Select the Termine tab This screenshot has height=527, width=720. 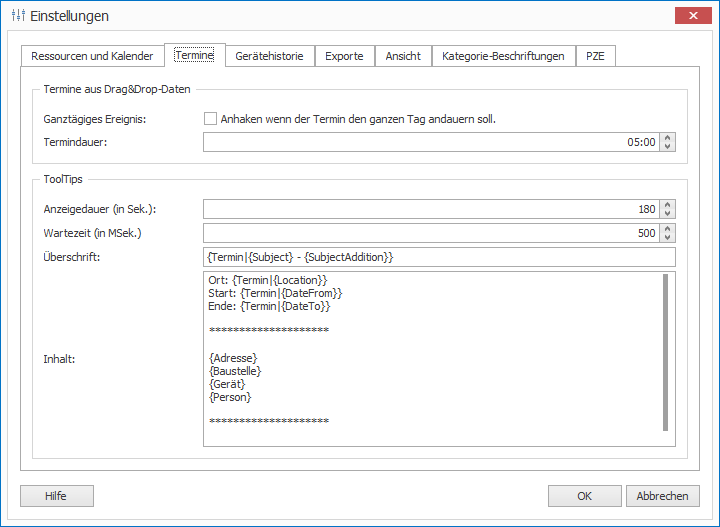195,55
